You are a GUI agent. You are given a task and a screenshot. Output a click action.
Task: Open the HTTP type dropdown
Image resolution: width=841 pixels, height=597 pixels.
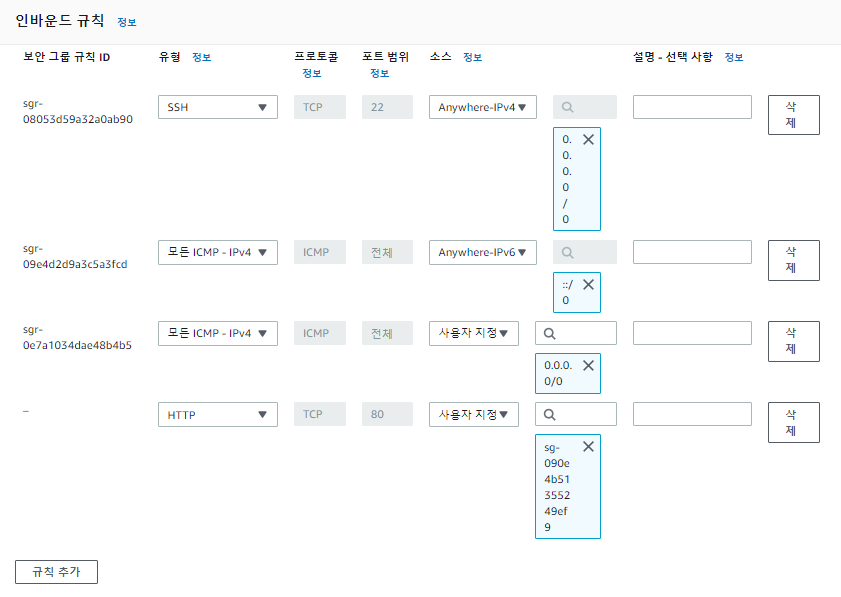point(218,415)
